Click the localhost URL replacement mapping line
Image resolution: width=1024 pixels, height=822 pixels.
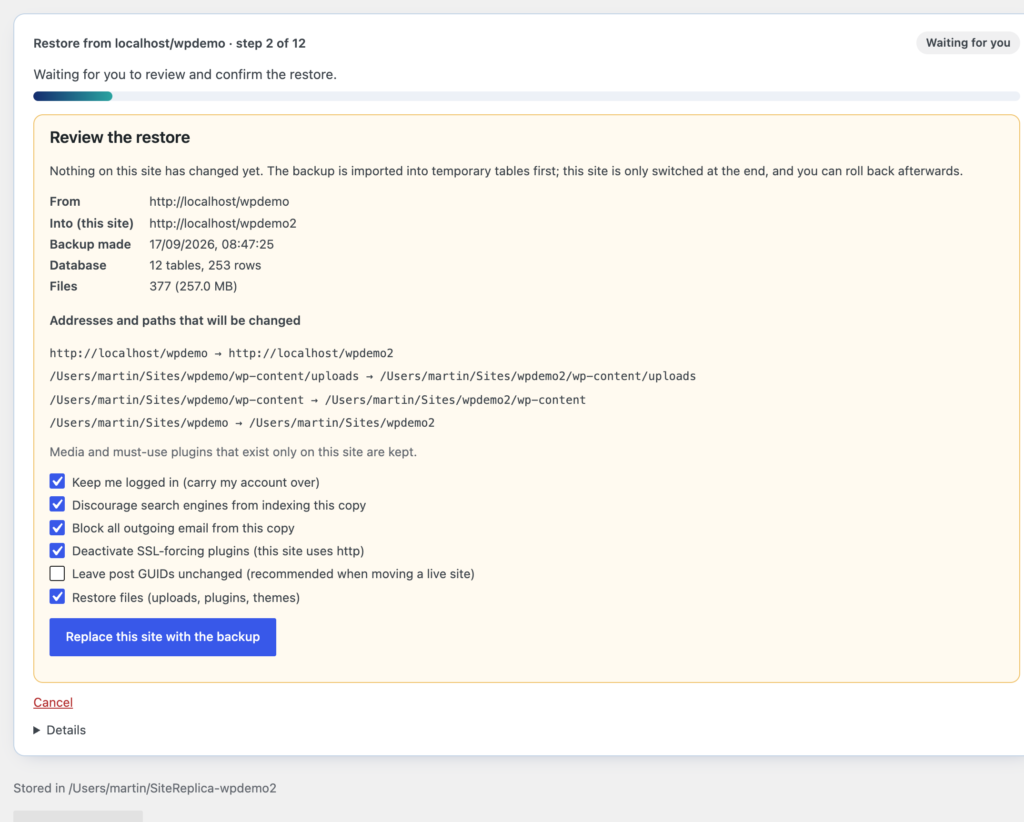tap(221, 353)
